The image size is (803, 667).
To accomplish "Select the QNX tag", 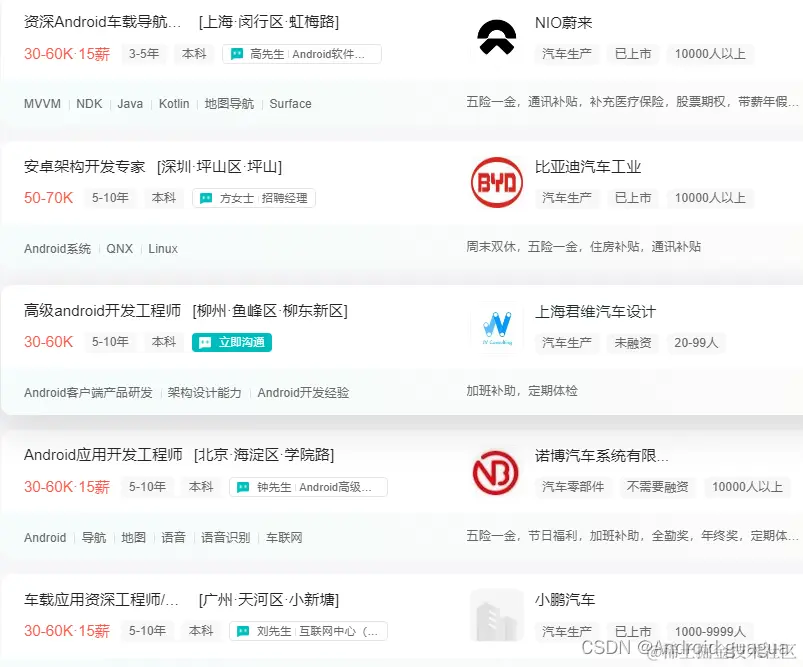I will tap(119, 248).
